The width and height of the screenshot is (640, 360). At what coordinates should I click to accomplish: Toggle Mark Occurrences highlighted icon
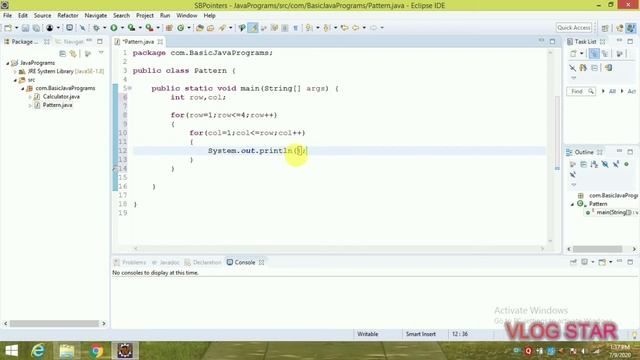253,28
